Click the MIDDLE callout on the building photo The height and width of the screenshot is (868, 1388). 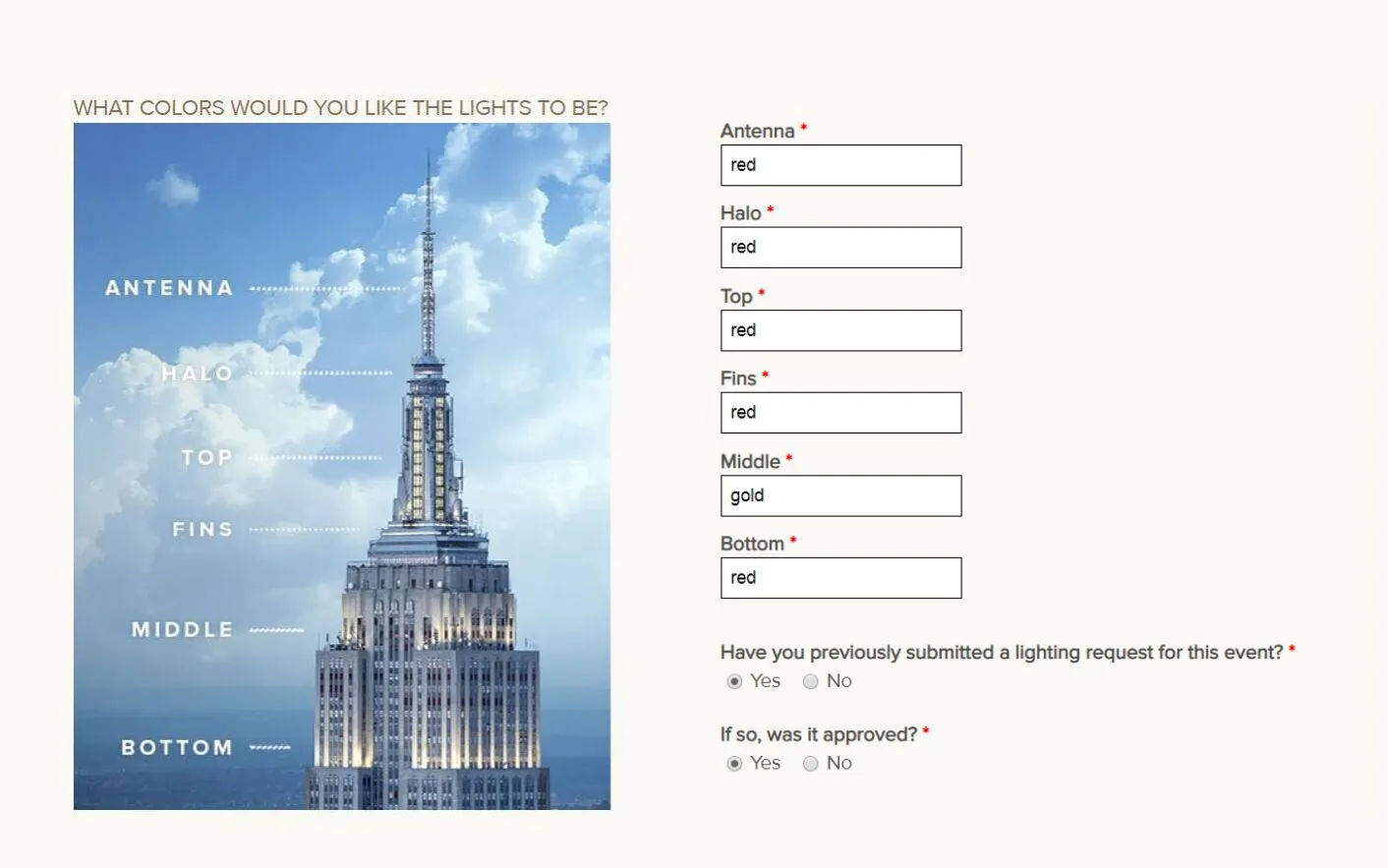(183, 629)
